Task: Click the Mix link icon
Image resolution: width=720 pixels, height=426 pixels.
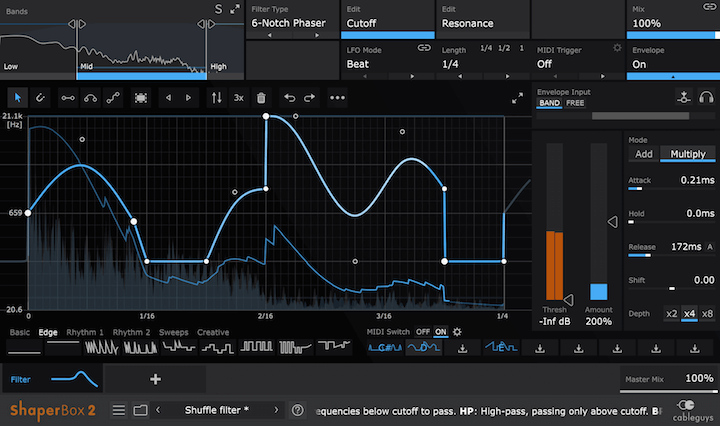Action: [x=710, y=6]
